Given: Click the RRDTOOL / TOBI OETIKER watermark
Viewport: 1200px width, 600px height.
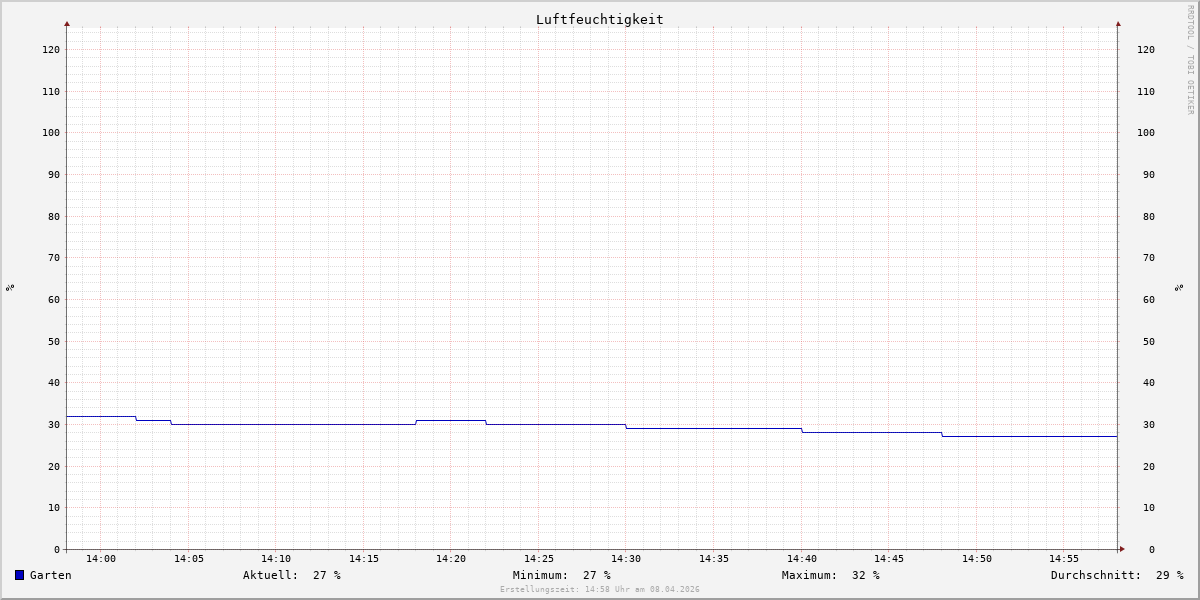Looking at the screenshot, I should coord(1190,59).
